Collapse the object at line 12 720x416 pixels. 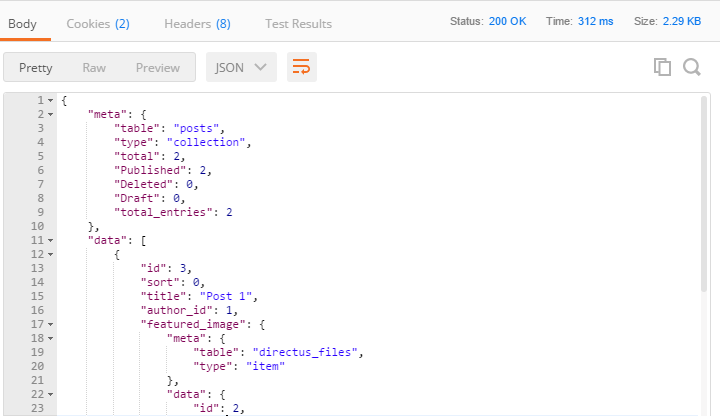click(x=51, y=254)
